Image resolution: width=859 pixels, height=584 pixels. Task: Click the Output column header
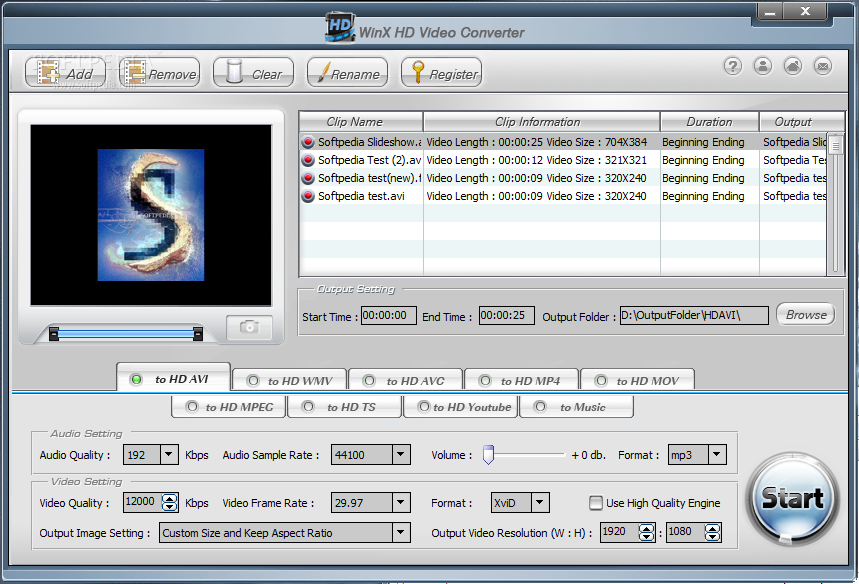click(801, 122)
